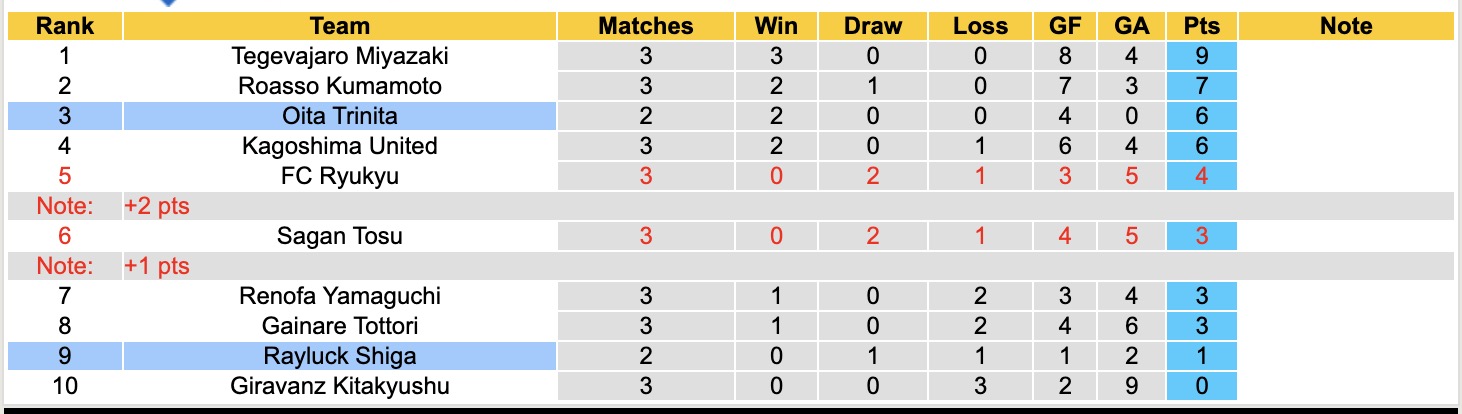Click the highlighted Rayluck Shiga team
Screen dimensions: 1462x414
click(340, 356)
